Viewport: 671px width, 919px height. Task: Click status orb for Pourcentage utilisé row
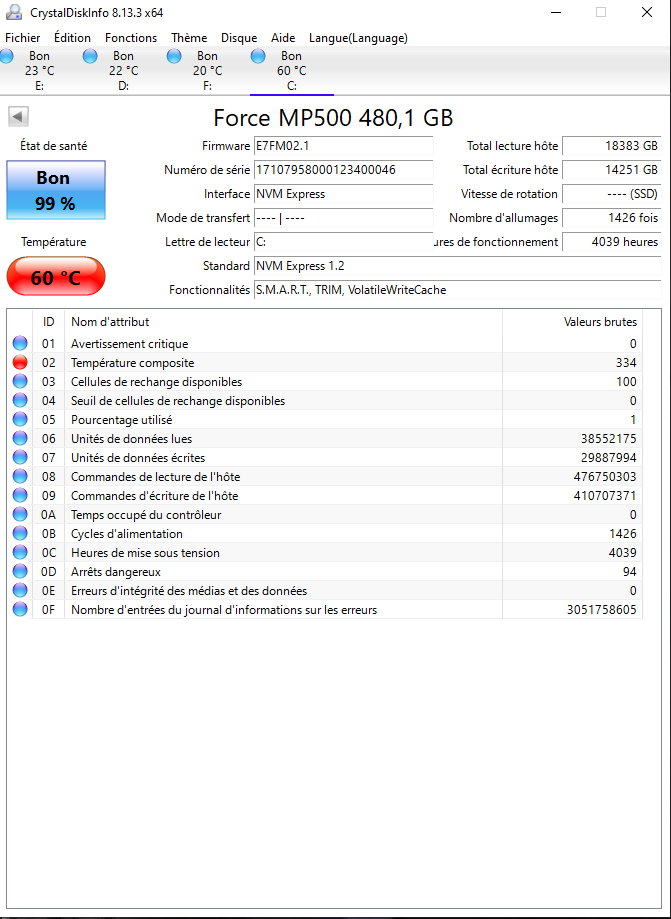20,420
